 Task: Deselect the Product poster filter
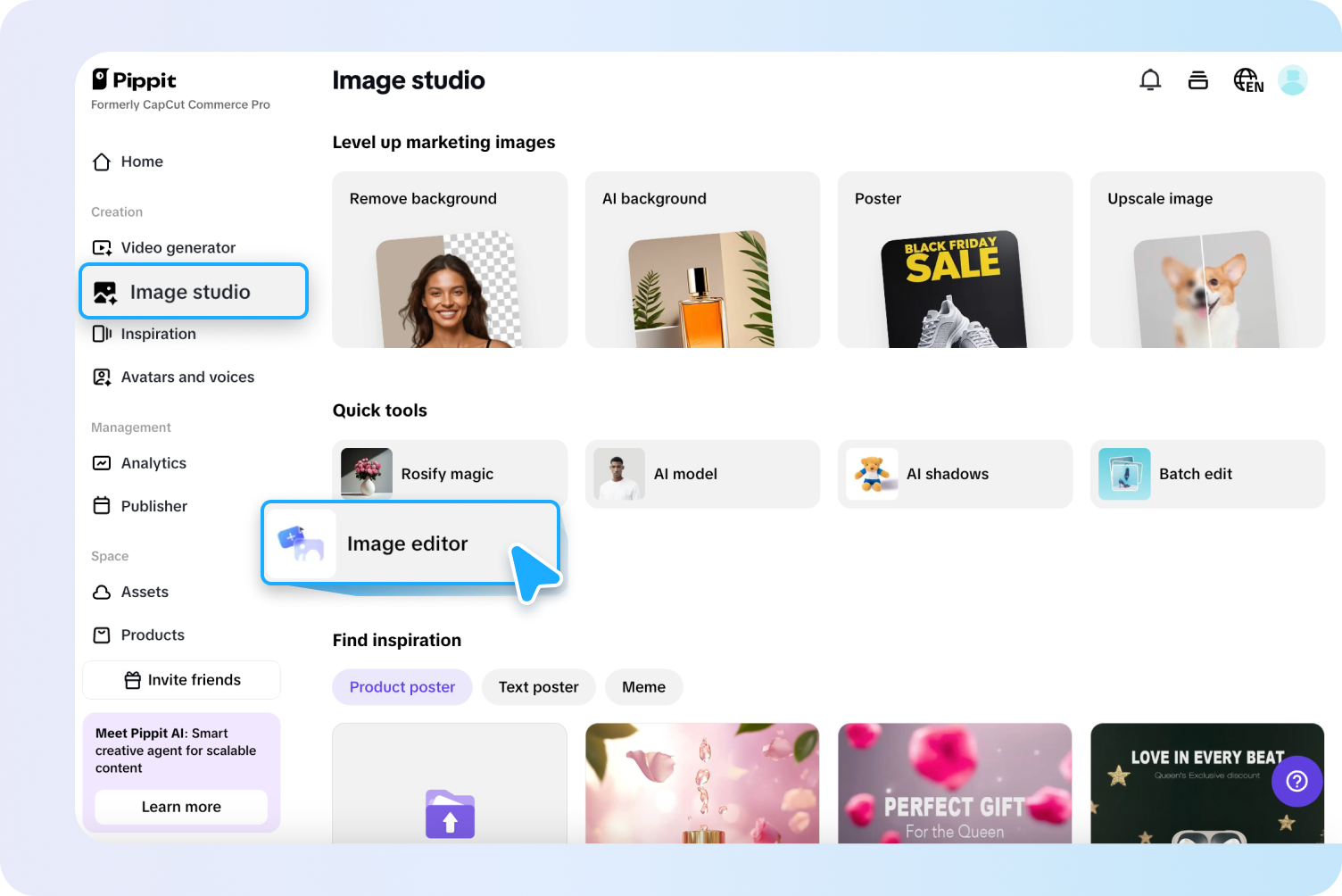point(402,687)
